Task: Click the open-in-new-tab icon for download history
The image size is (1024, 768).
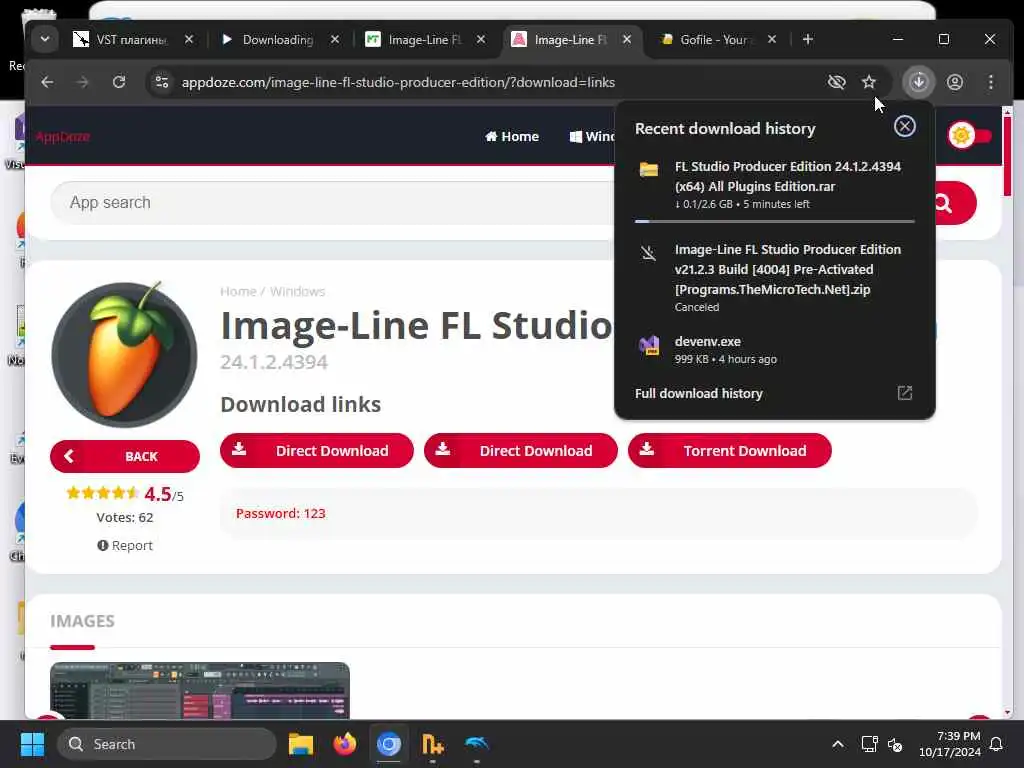Action: tap(904, 392)
